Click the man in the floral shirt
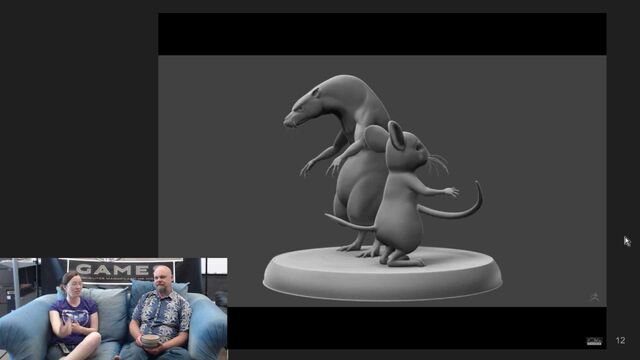The image size is (640, 360). (161, 314)
